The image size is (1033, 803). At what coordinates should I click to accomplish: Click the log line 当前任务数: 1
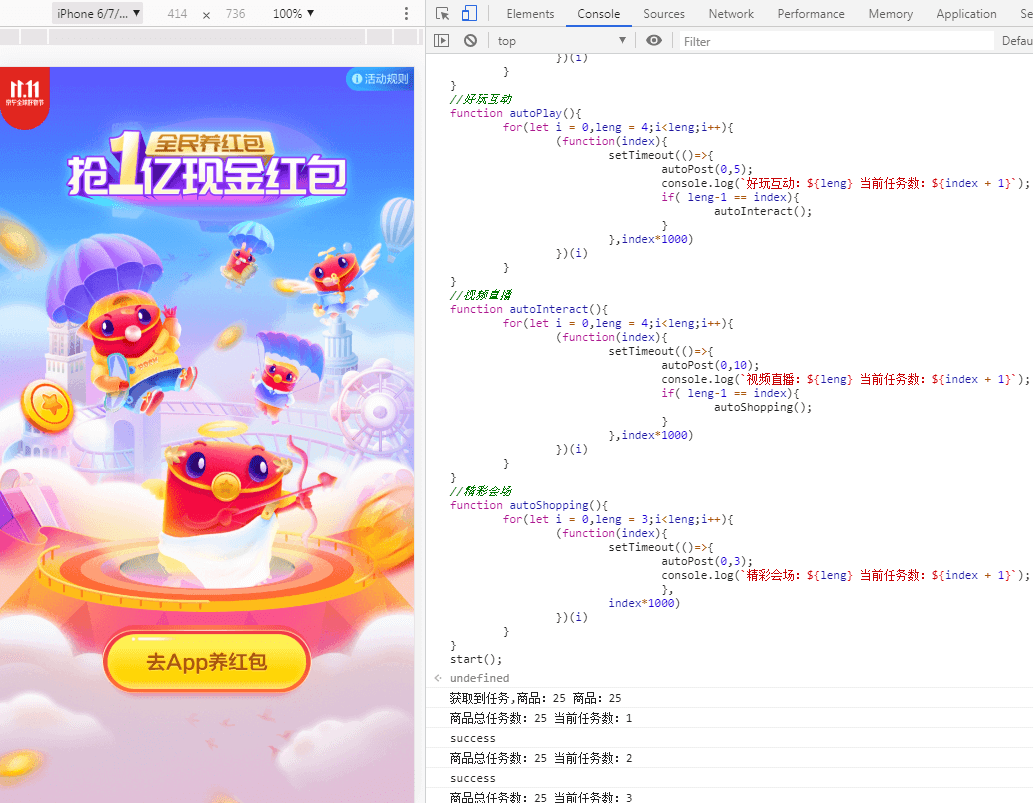(x=541, y=718)
